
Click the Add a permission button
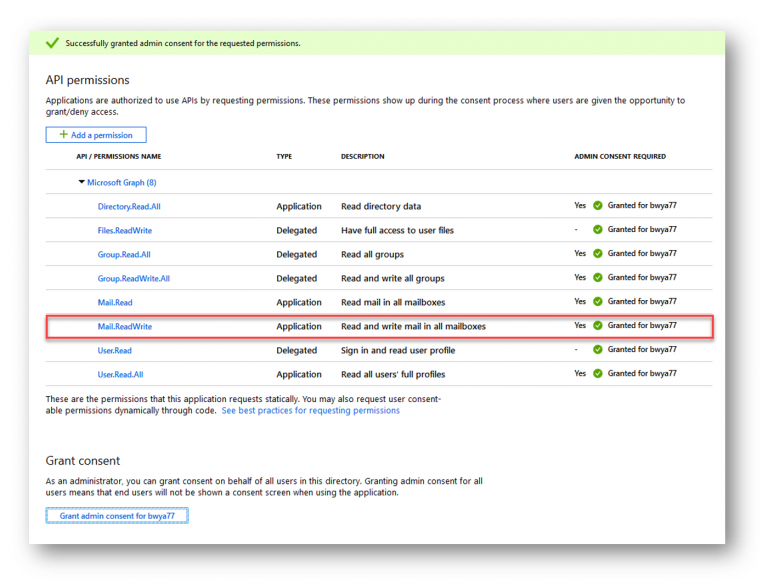click(96, 135)
